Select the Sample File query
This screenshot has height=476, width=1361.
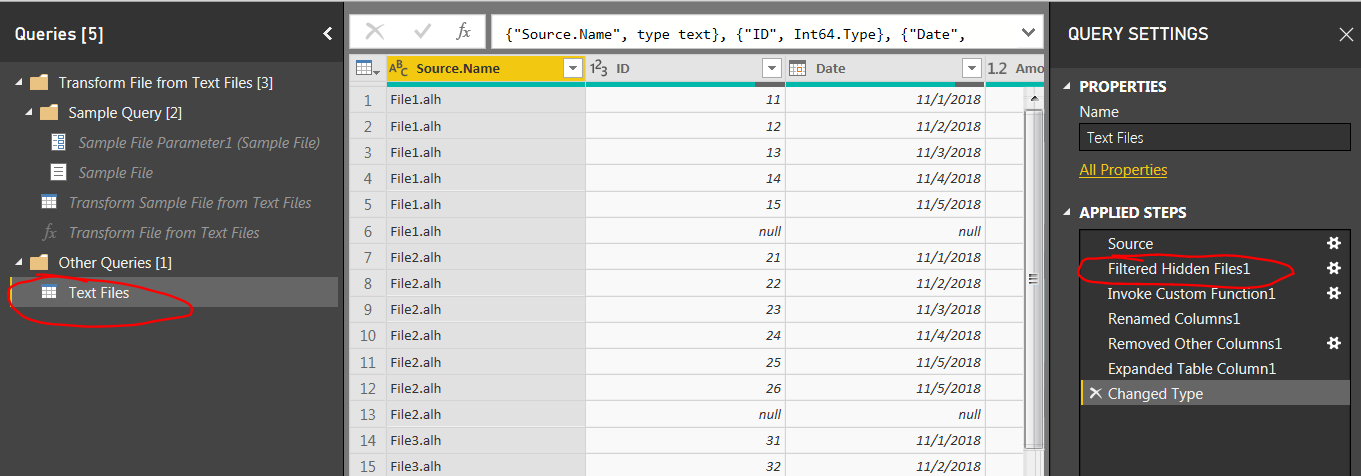(x=116, y=173)
